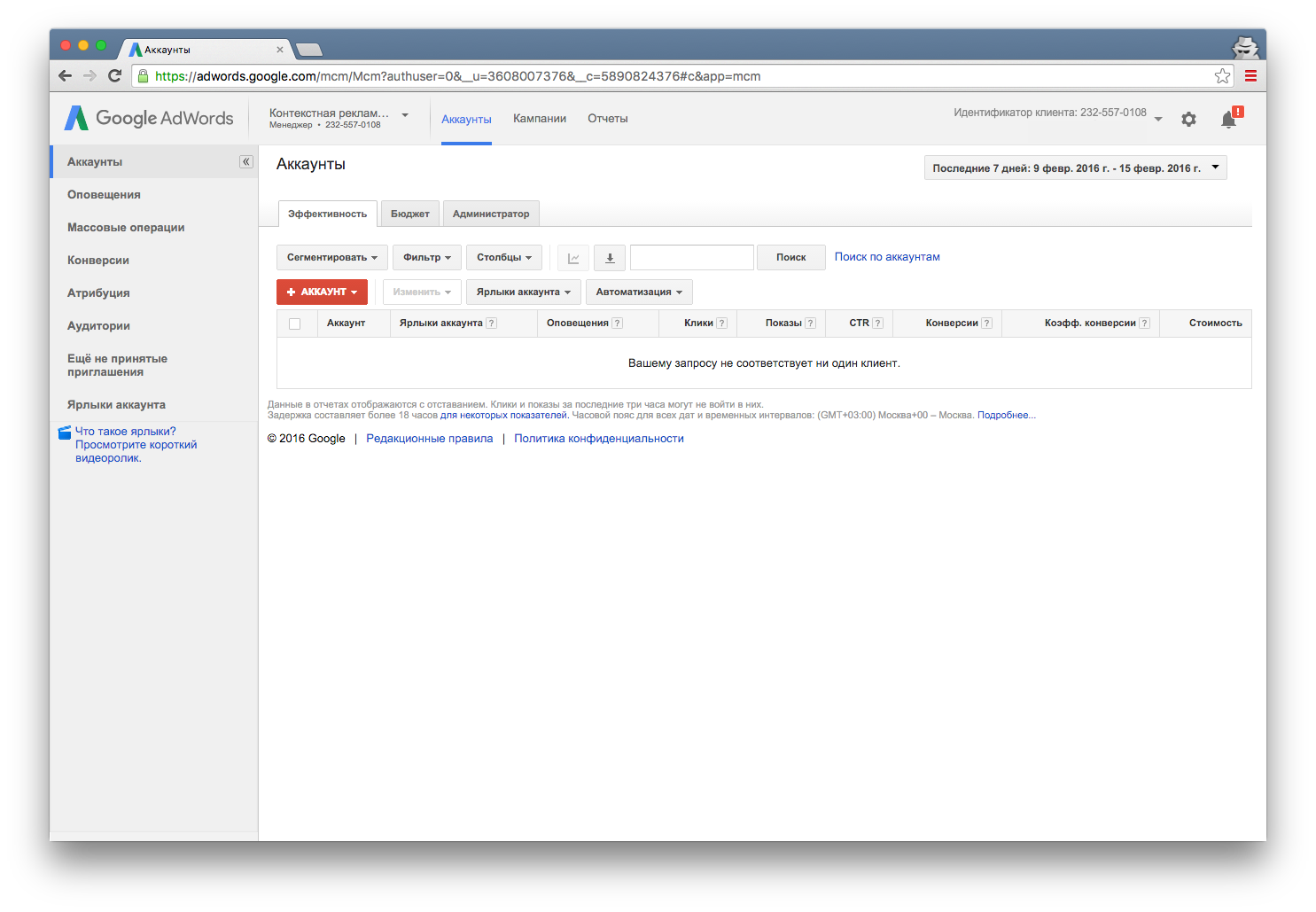
Task: Click the download report icon
Action: coord(610,258)
